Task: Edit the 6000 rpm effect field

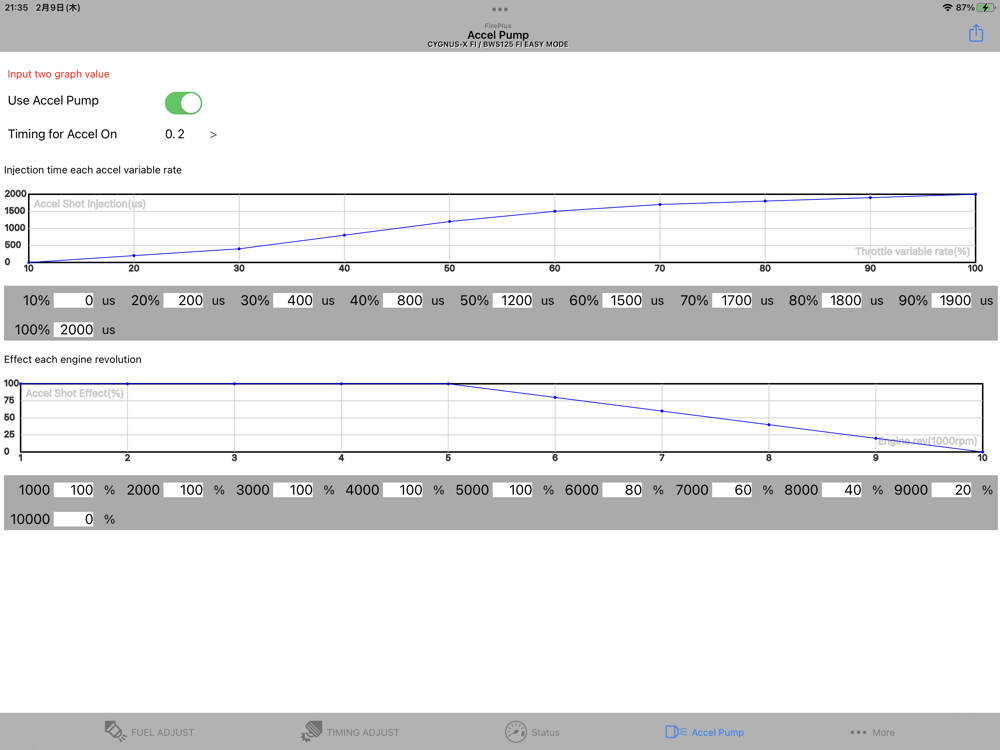Action: point(622,490)
